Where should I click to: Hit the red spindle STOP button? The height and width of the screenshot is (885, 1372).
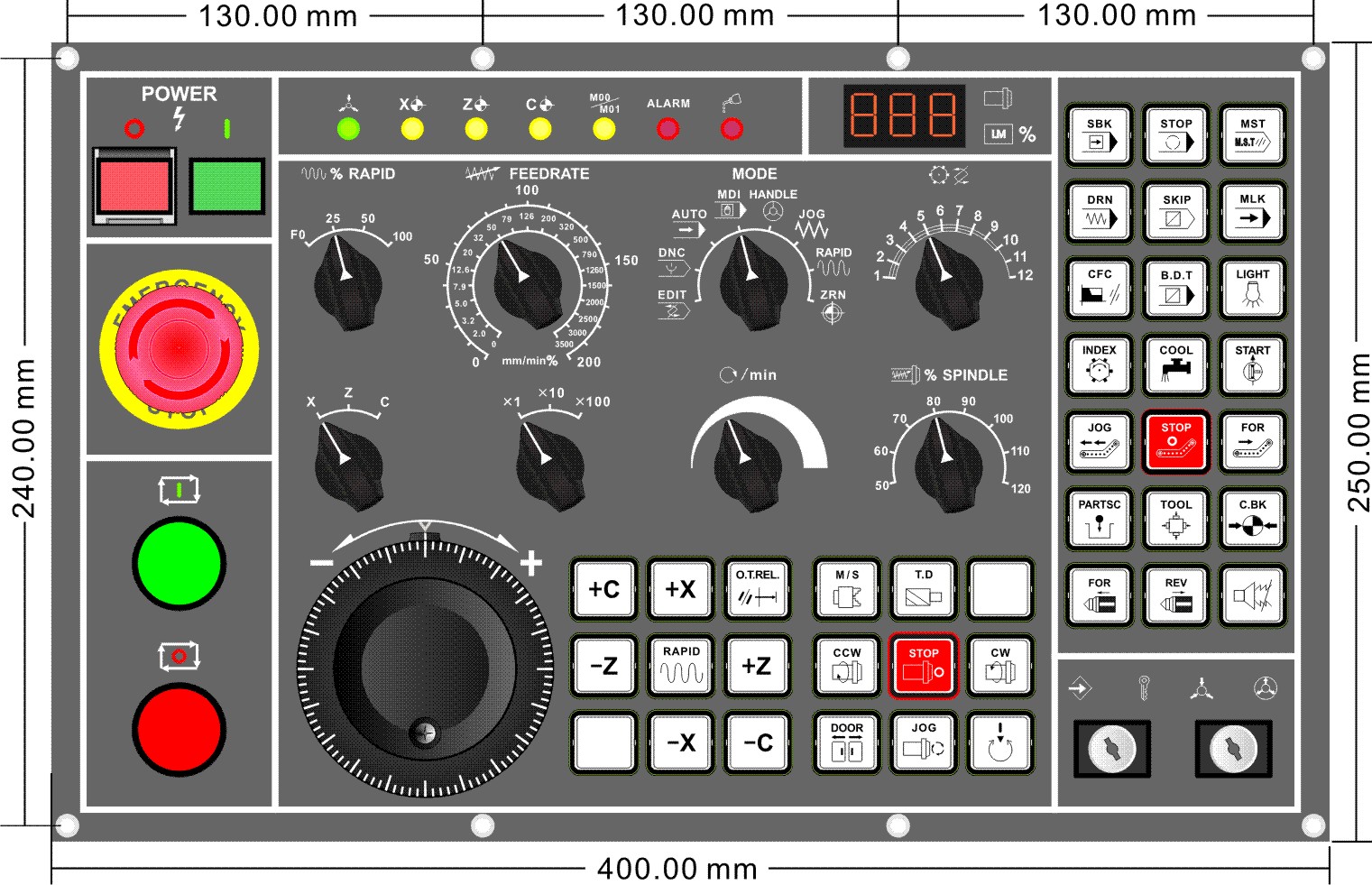point(923,667)
